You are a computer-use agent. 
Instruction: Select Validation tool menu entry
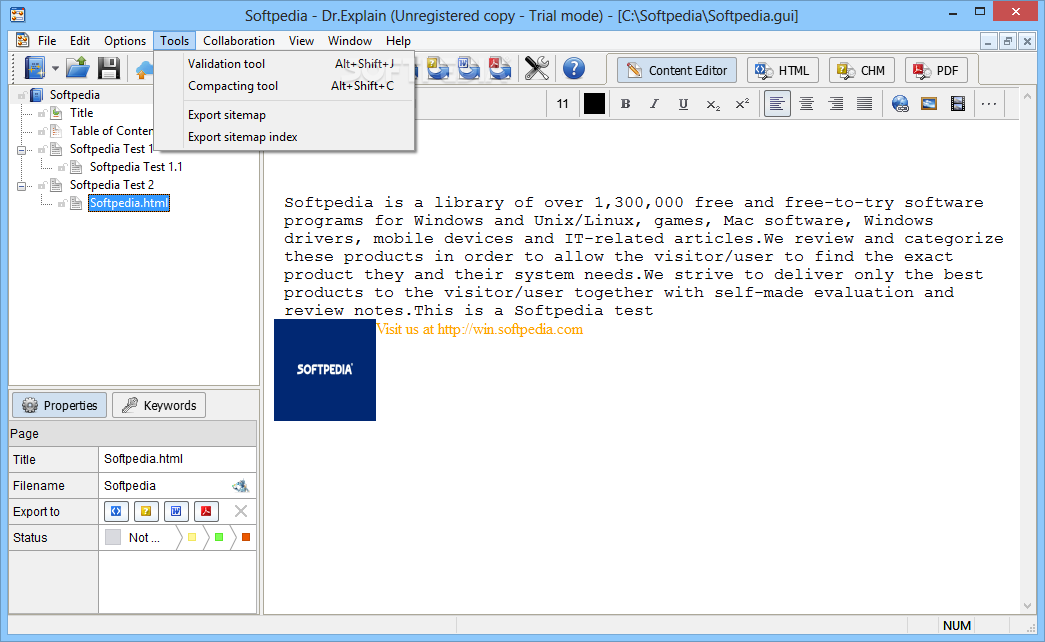click(284, 64)
